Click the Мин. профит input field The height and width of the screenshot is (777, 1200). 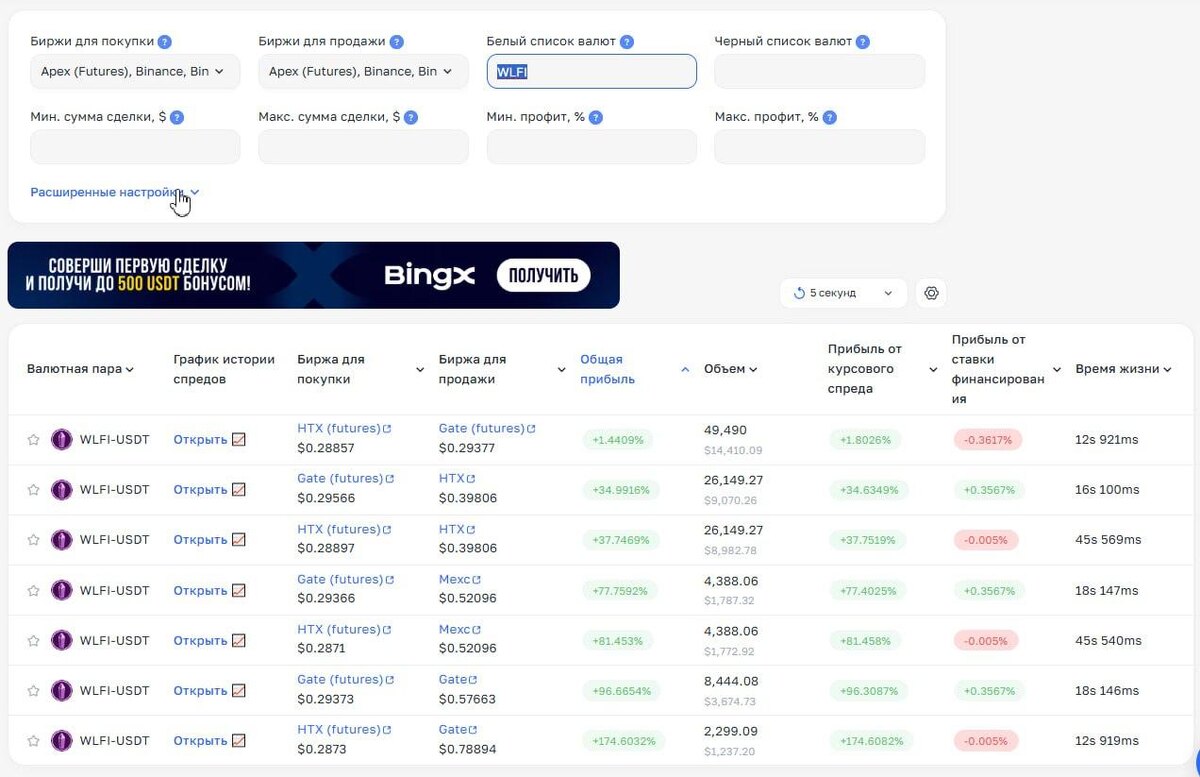(591, 147)
